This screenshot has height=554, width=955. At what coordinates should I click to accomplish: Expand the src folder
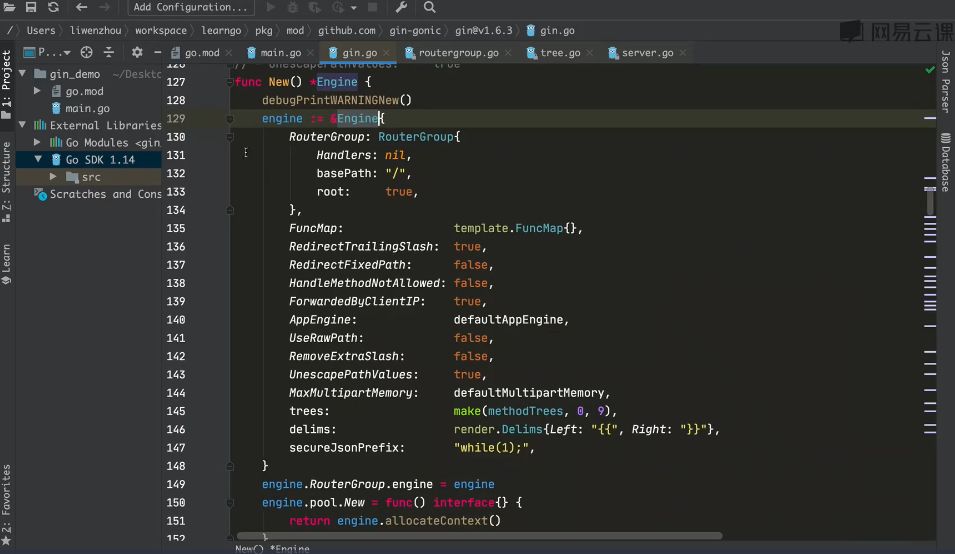[54, 177]
